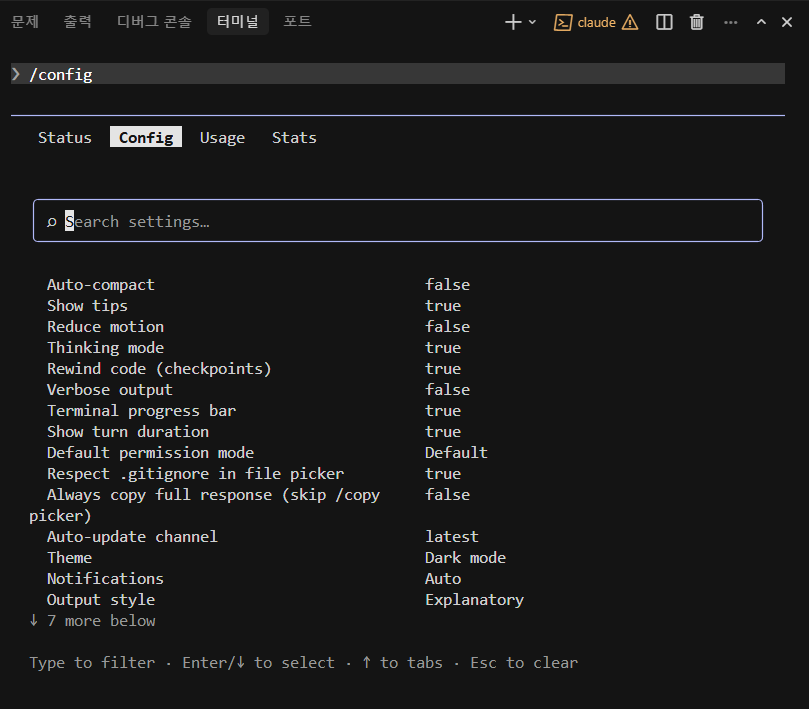Maximize panel with the up chevron
The height and width of the screenshot is (709, 809).
(762, 22)
